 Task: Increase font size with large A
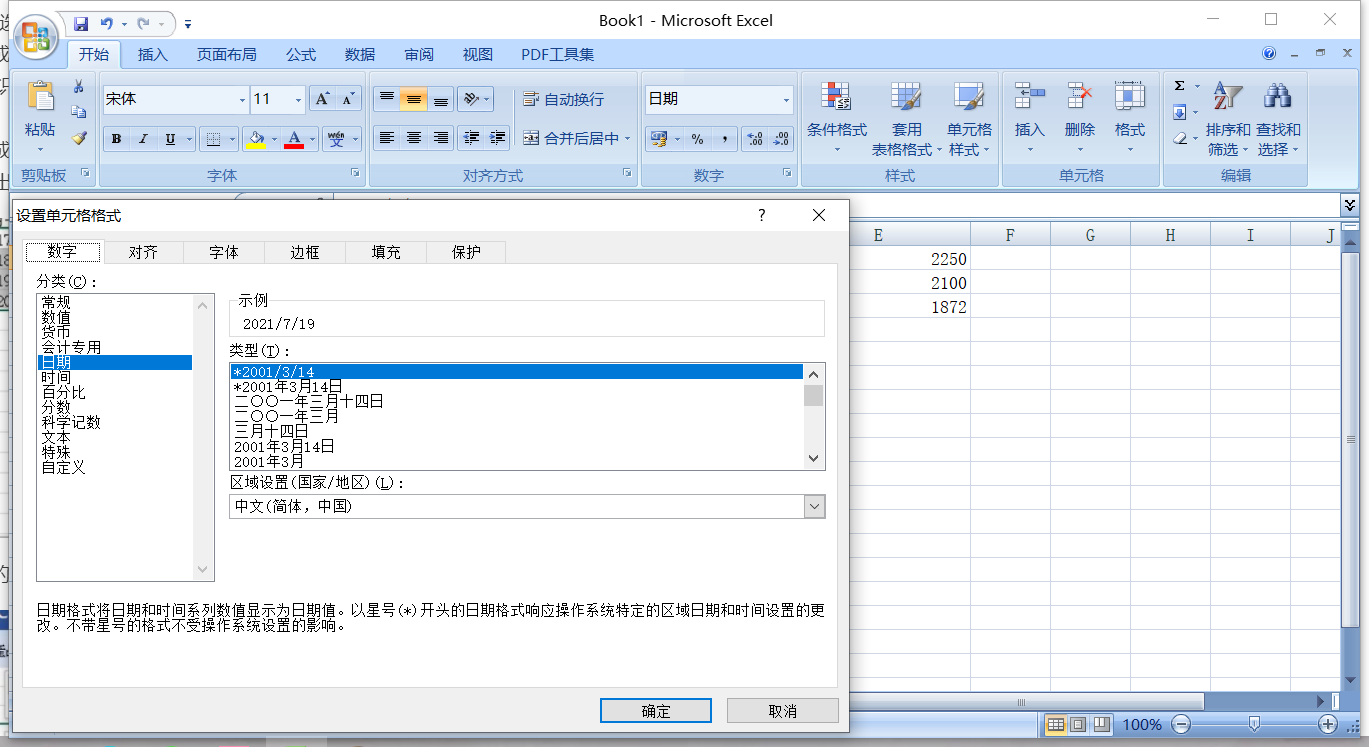coord(322,99)
